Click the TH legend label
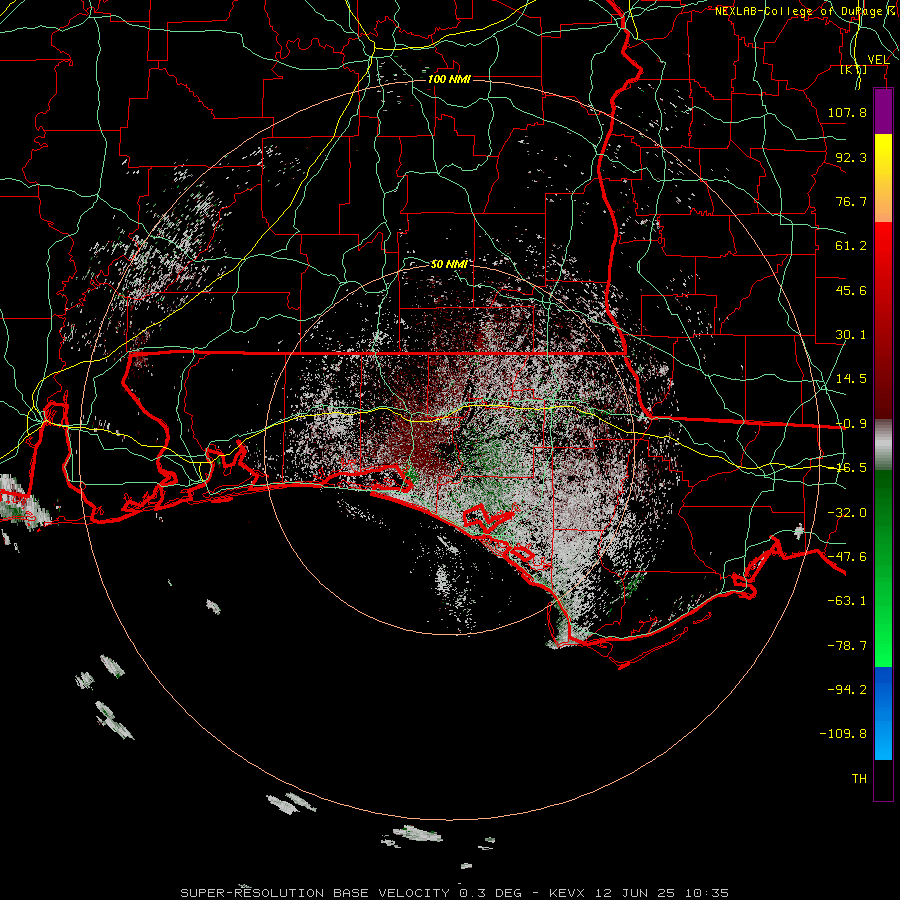The width and height of the screenshot is (900, 900). point(859,779)
